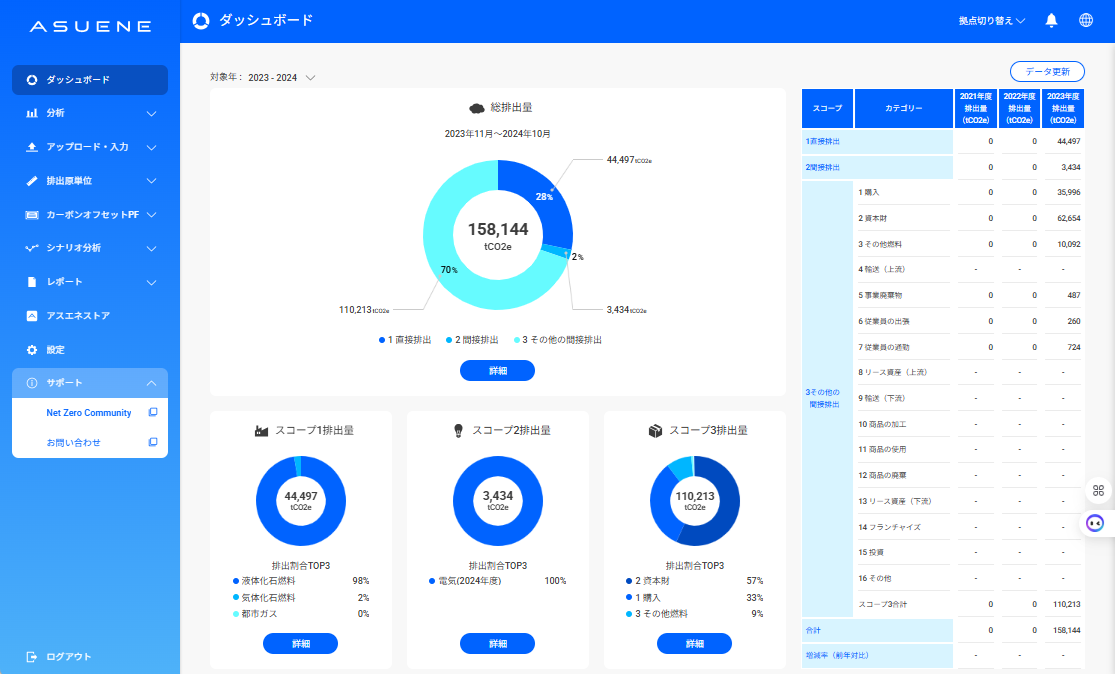Click the box icon by スコープ3排出量
This screenshot has width=1115, height=674.
click(x=656, y=431)
